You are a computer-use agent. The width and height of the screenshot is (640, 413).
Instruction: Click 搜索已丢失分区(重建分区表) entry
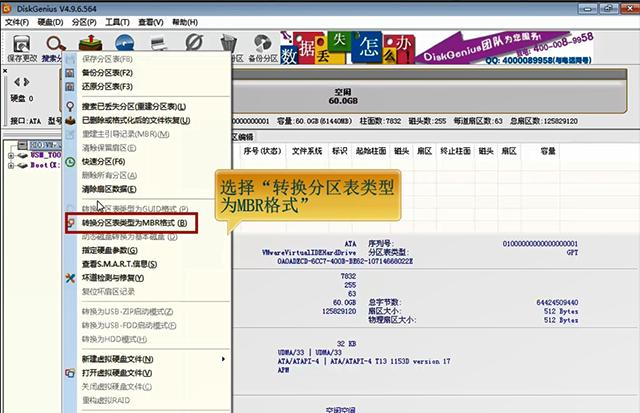pyautogui.click(x=133, y=106)
